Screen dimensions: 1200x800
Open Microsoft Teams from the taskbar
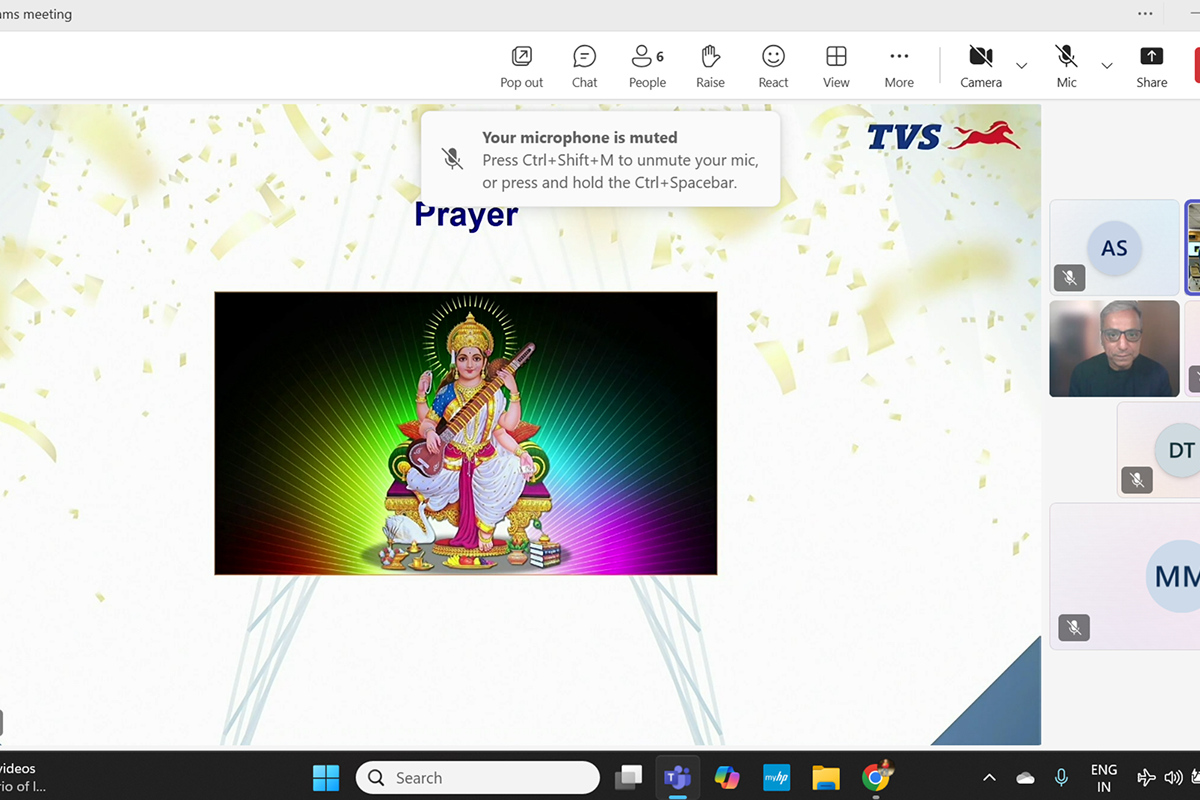point(677,778)
